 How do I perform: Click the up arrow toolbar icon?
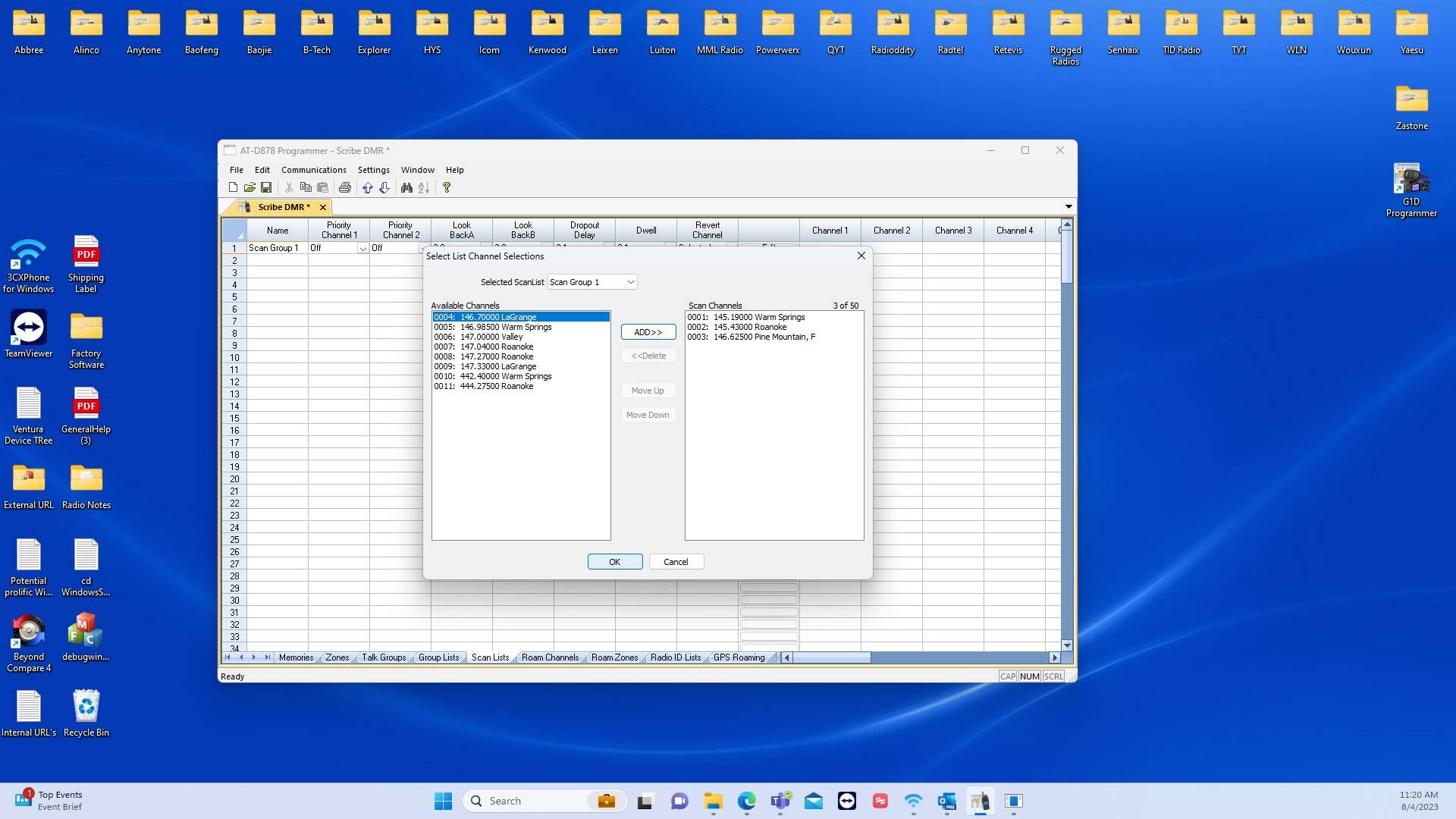368,187
